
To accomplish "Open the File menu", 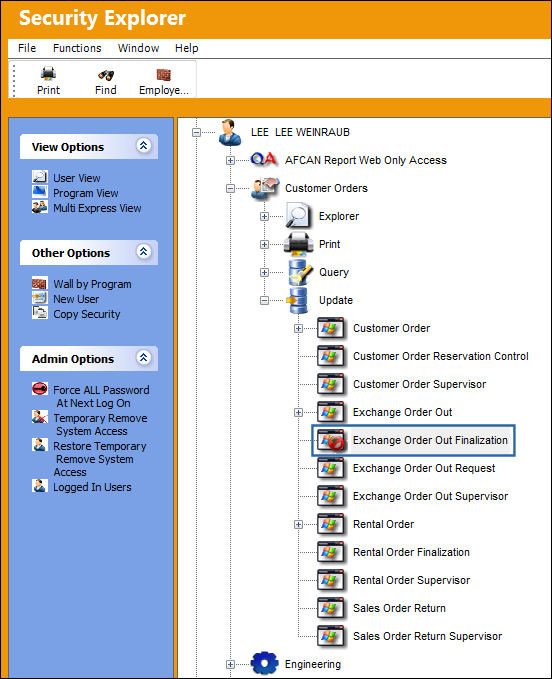I will [27, 48].
